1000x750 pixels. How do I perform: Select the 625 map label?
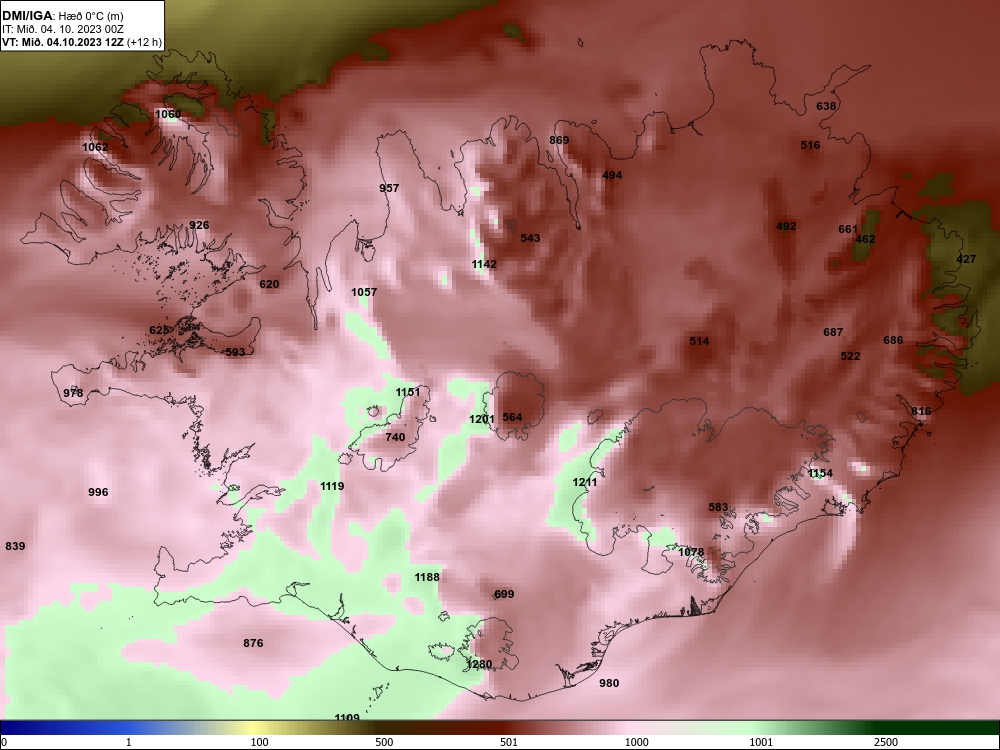coord(159,330)
